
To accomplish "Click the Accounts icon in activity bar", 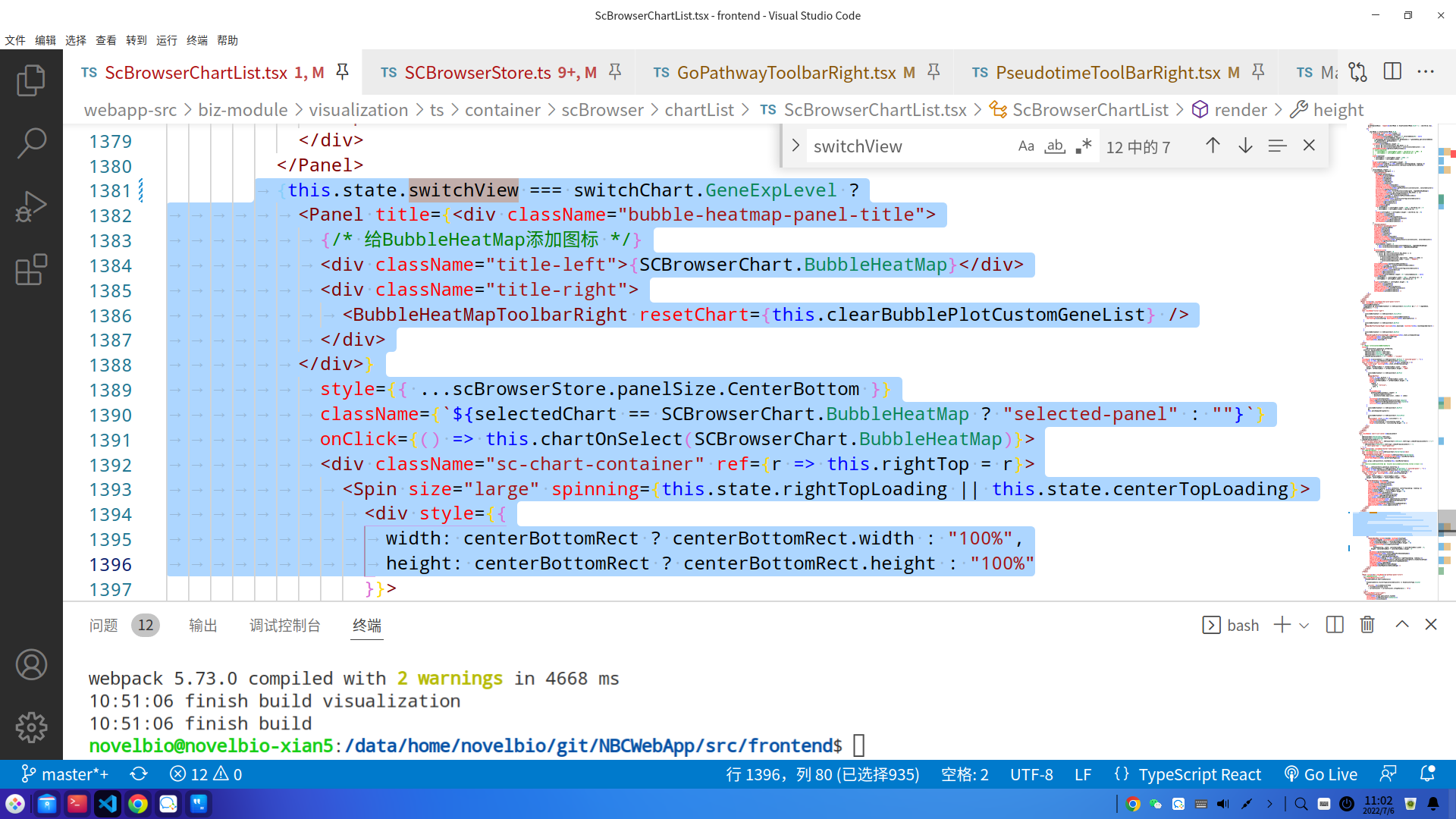I will [31, 665].
